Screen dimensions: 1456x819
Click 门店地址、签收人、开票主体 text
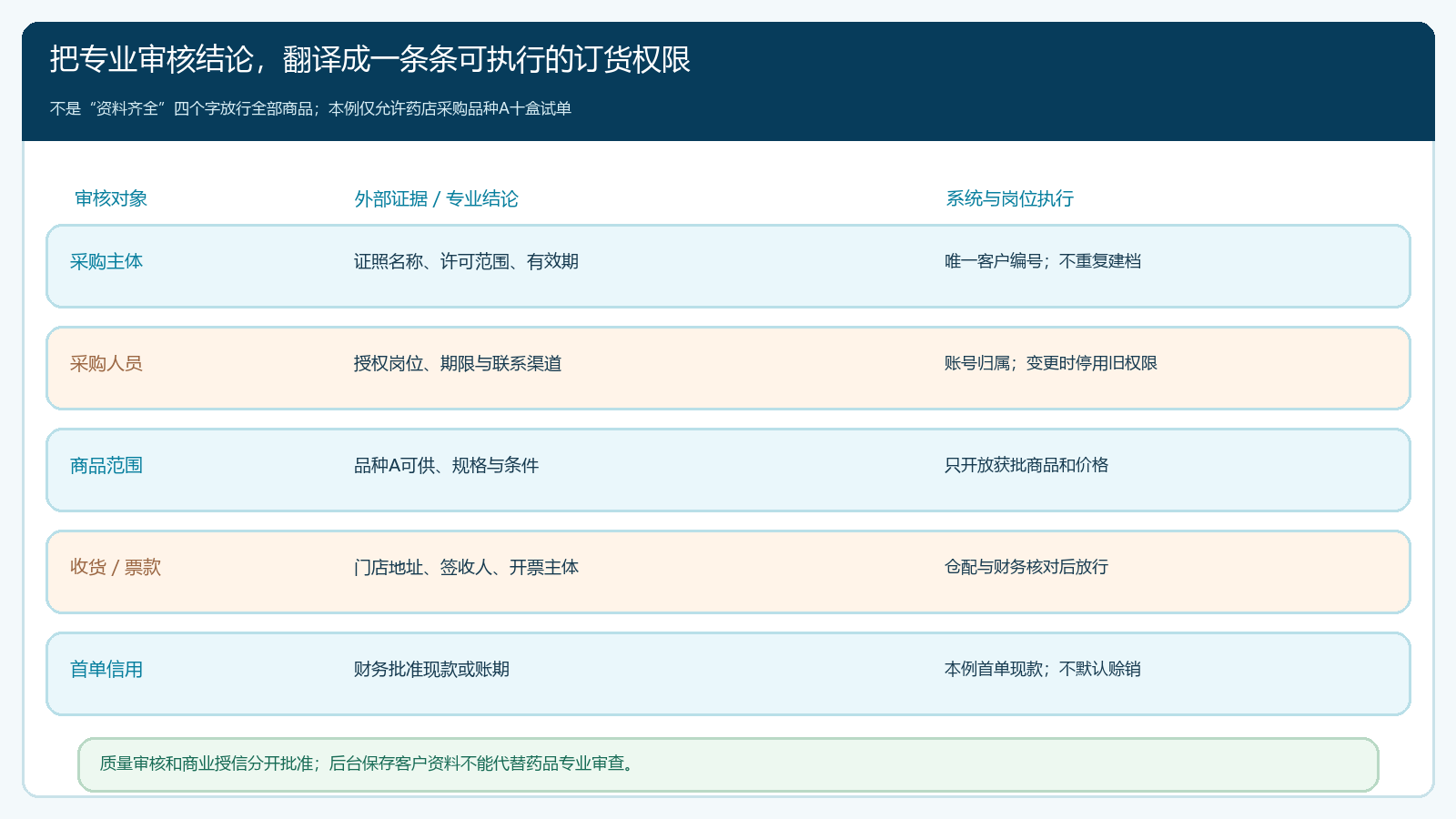(466, 567)
